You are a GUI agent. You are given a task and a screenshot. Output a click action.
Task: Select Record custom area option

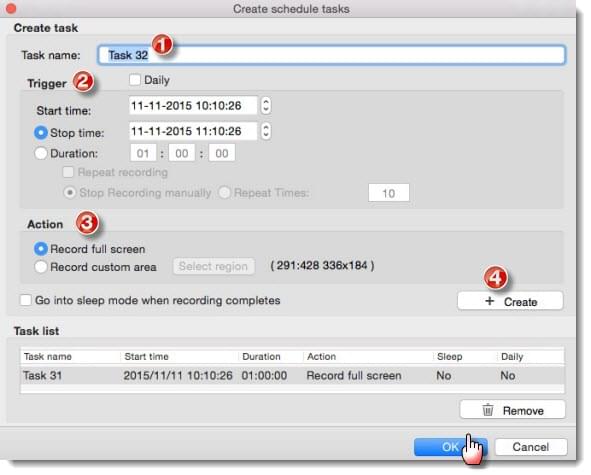[x=41, y=267]
